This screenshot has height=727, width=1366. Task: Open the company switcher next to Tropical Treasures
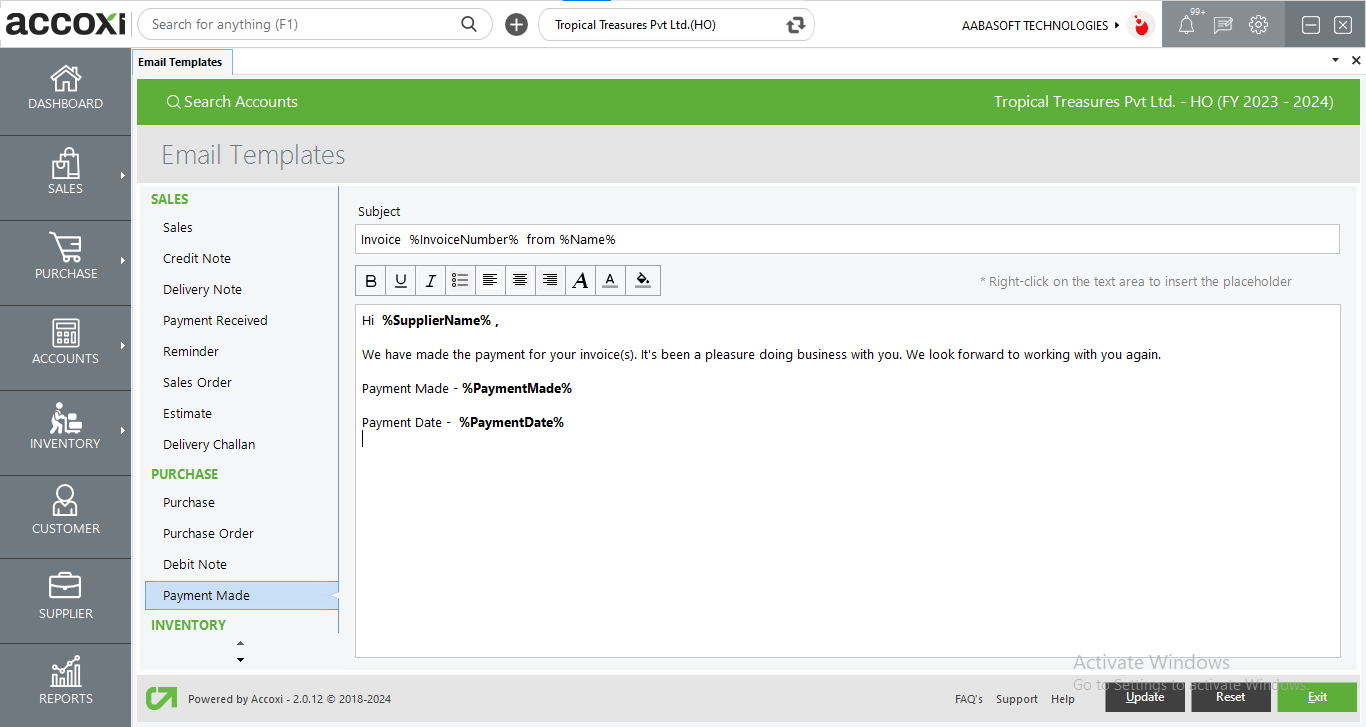point(793,24)
